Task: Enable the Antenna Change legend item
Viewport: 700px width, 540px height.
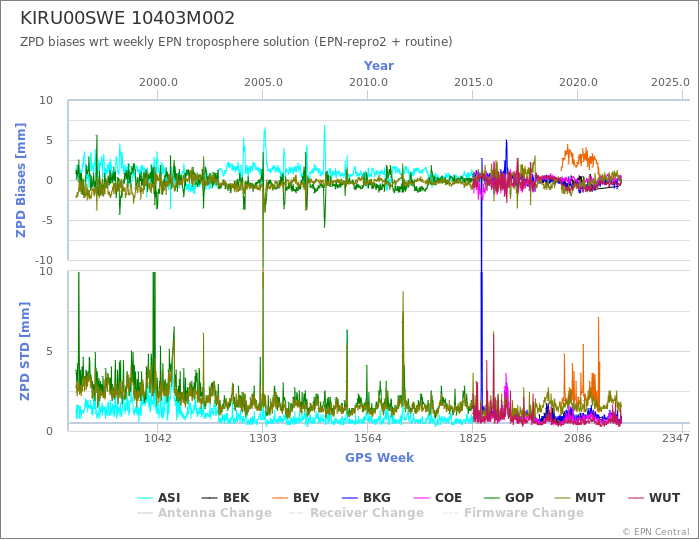Action: click(x=204, y=513)
